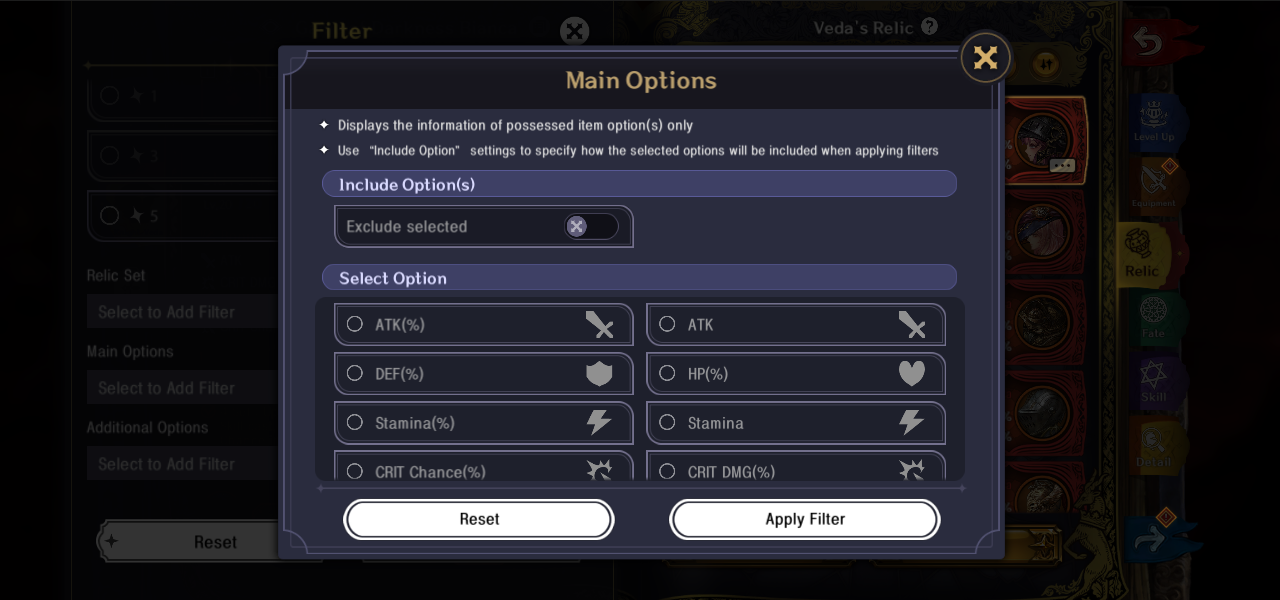
Task: Click the Veda's Relic help question mark
Action: [930, 27]
